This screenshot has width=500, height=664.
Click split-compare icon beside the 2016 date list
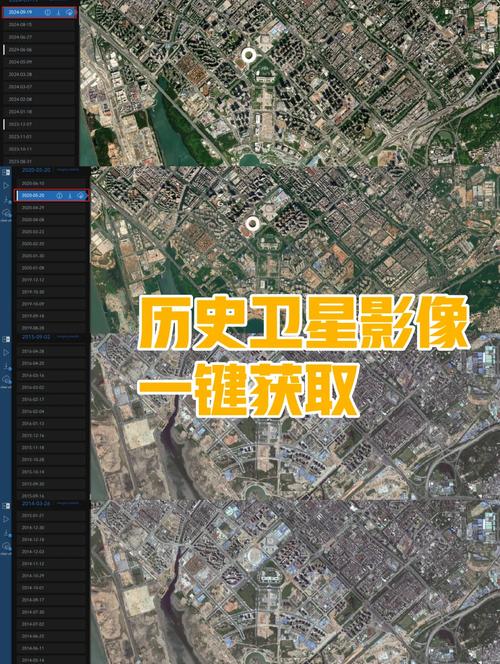tap(6, 339)
